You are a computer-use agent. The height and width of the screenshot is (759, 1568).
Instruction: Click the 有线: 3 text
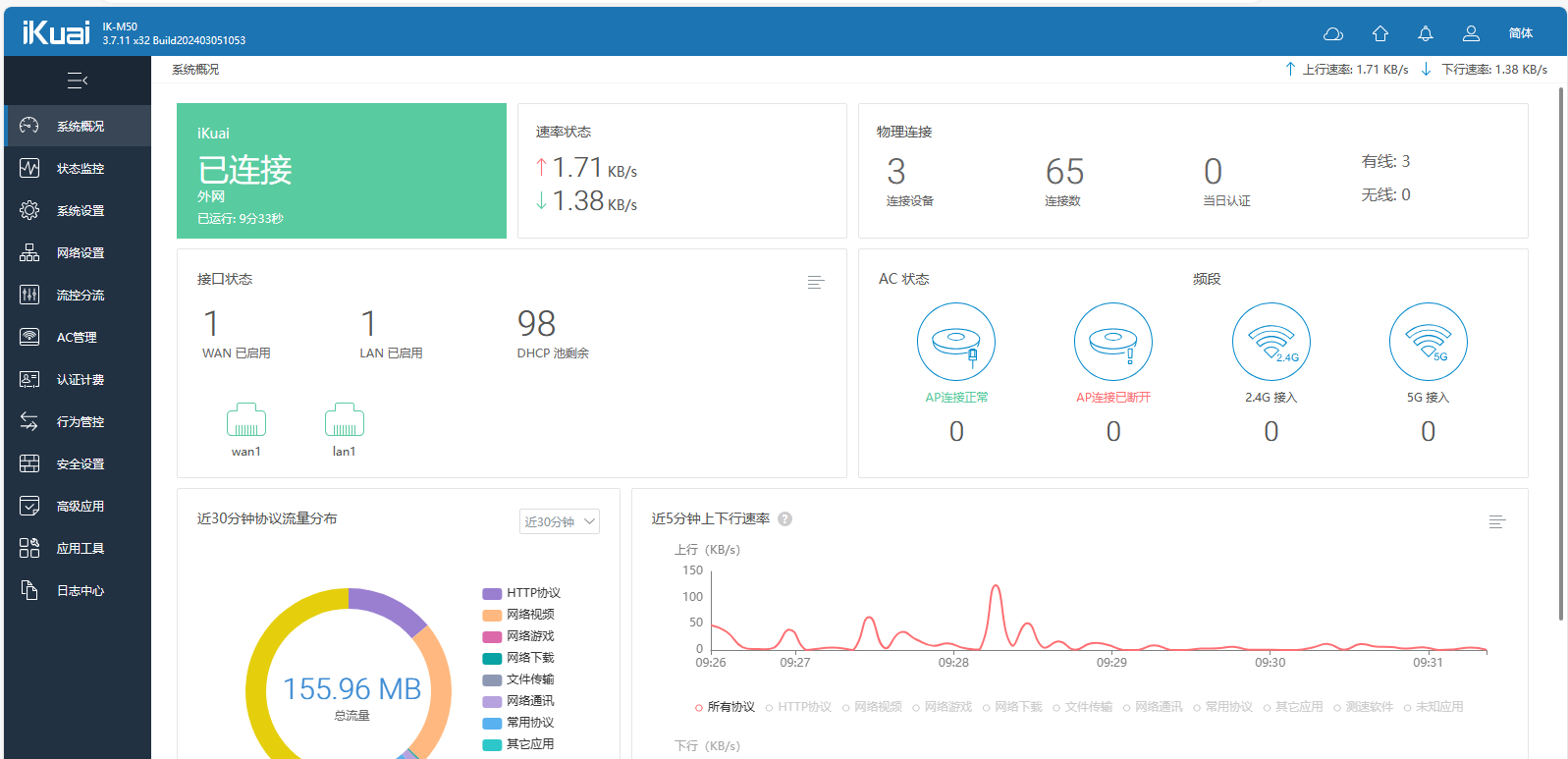(1385, 161)
